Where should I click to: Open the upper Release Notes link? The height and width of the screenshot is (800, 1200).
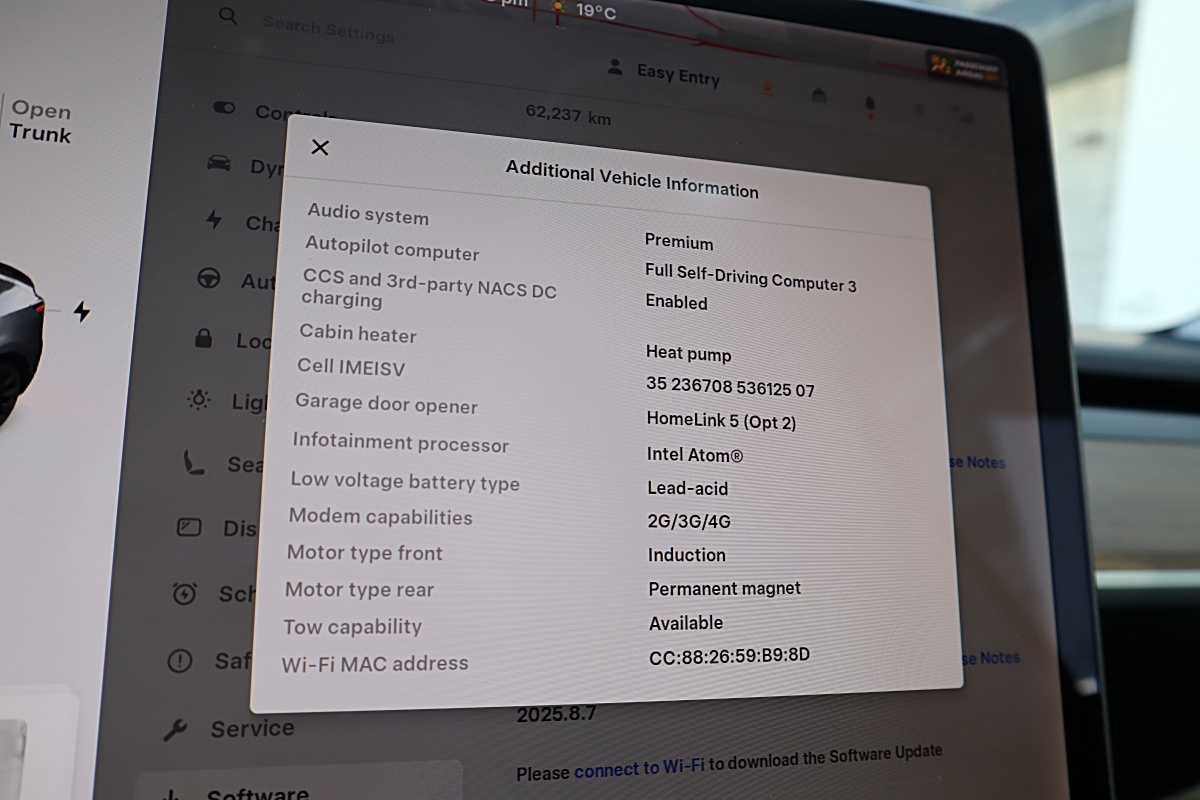click(976, 462)
